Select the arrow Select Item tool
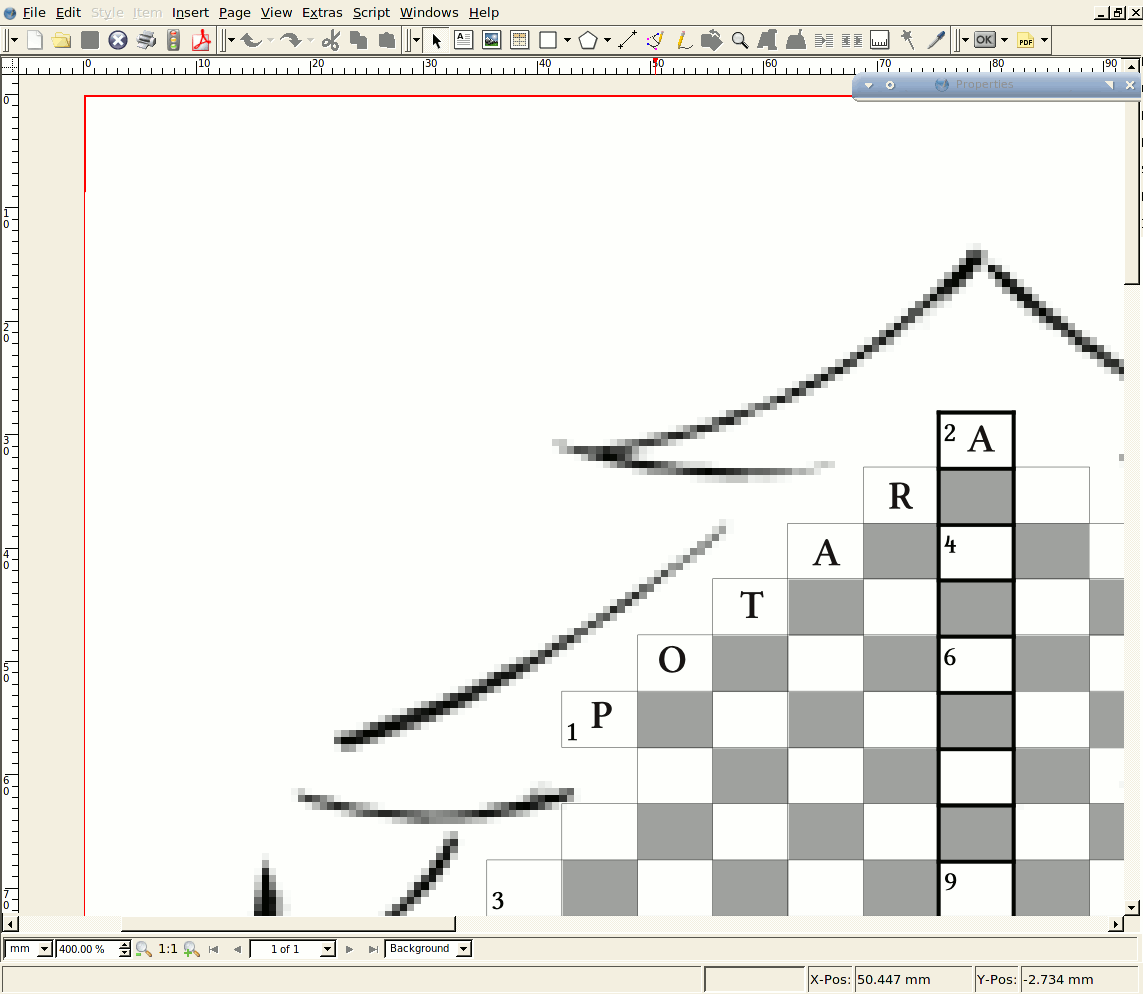Viewport: 1143px width, 994px height. (436, 40)
